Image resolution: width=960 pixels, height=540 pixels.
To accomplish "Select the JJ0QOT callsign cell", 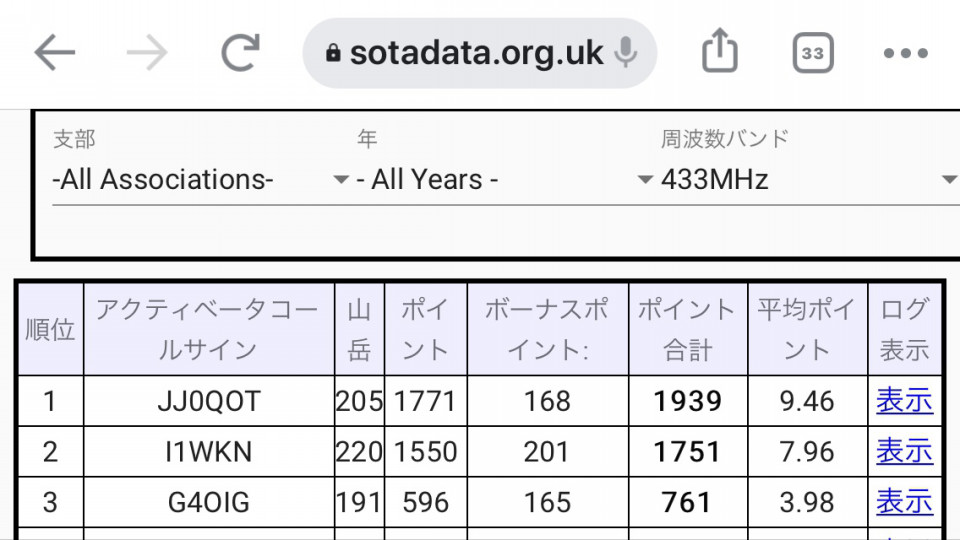I will pyautogui.click(x=209, y=401).
